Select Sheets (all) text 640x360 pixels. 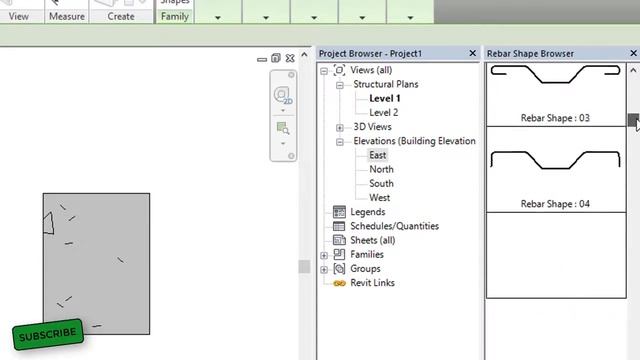373,240
